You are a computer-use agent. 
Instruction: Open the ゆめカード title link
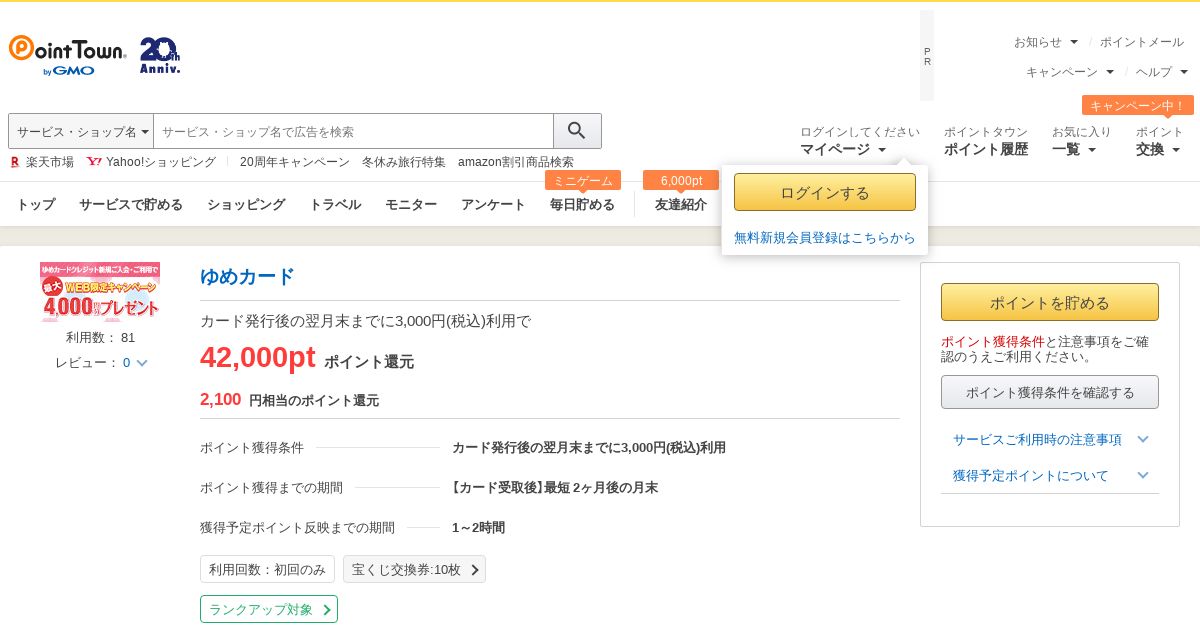coord(247,277)
